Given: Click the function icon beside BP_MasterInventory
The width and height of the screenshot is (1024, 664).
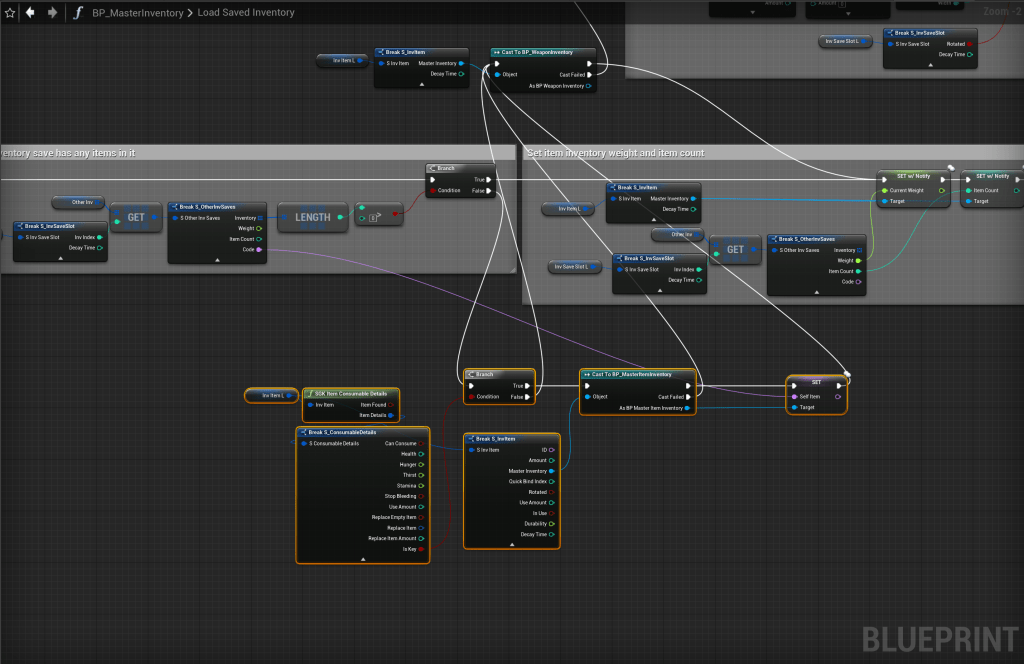Looking at the screenshot, I should (x=77, y=13).
